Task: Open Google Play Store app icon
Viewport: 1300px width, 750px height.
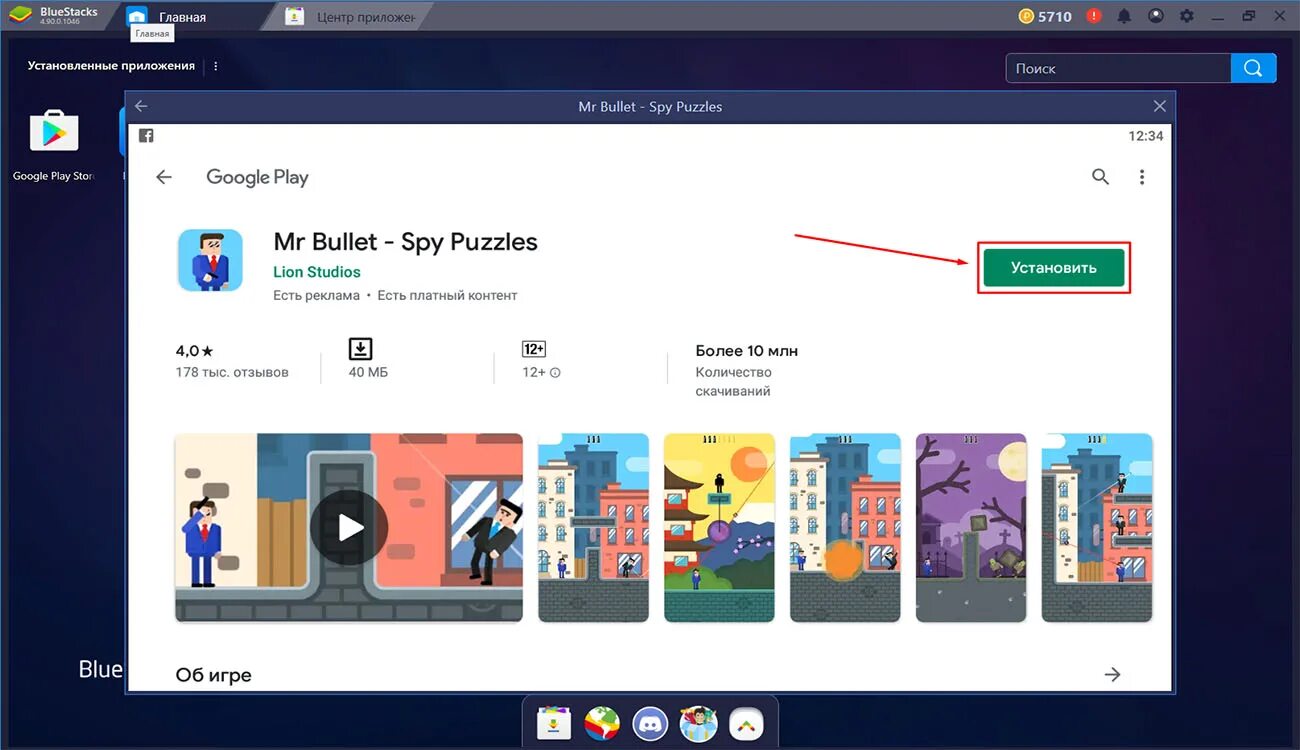Action: point(54,131)
